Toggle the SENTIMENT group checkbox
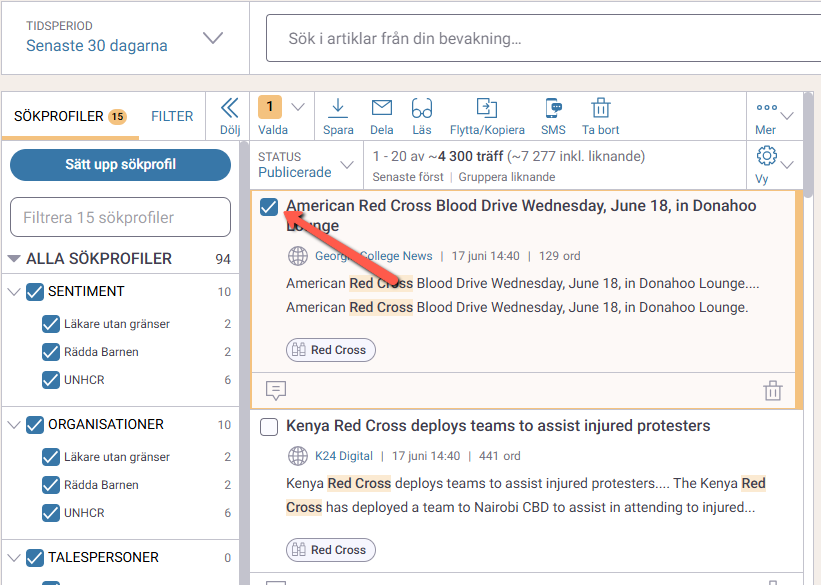This screenshot has width=821, height=585. (x=35, y=292)
